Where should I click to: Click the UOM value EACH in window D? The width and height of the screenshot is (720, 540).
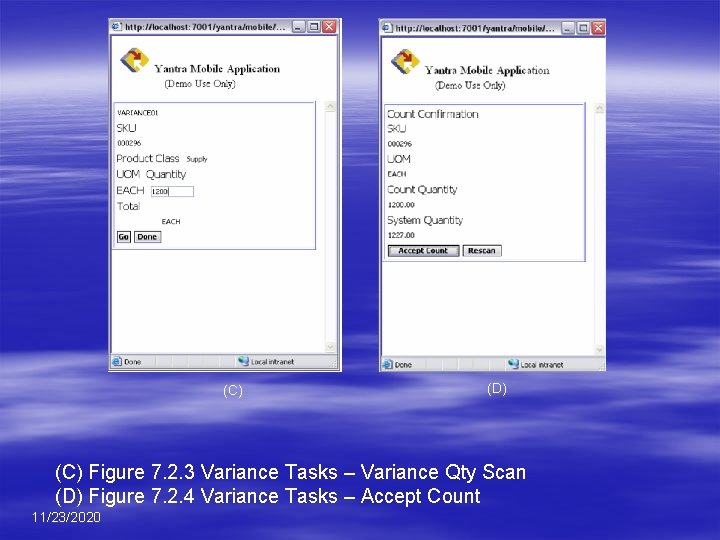397,174
